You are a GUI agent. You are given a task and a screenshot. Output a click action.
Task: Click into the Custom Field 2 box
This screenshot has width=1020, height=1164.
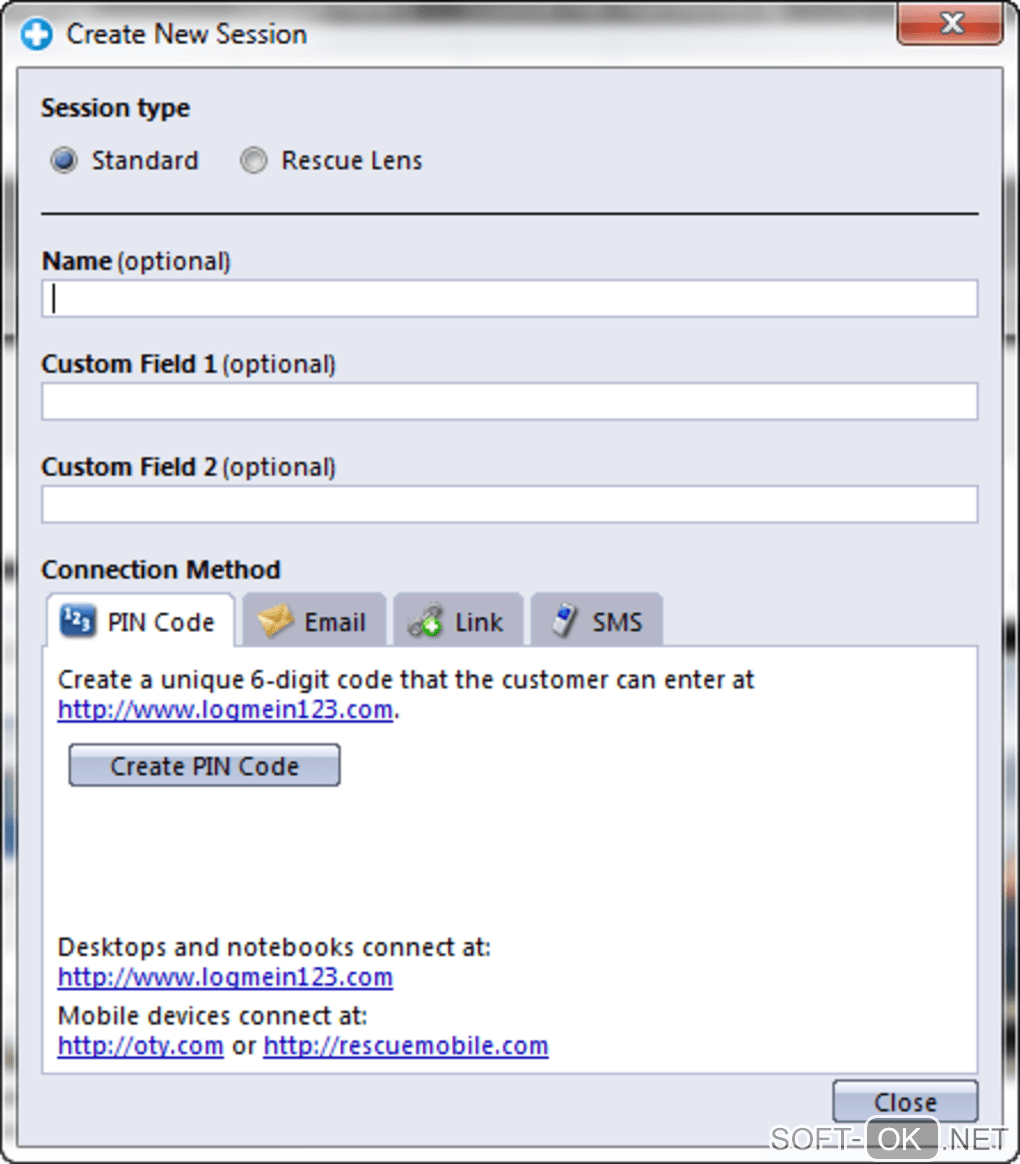[509, 505]
